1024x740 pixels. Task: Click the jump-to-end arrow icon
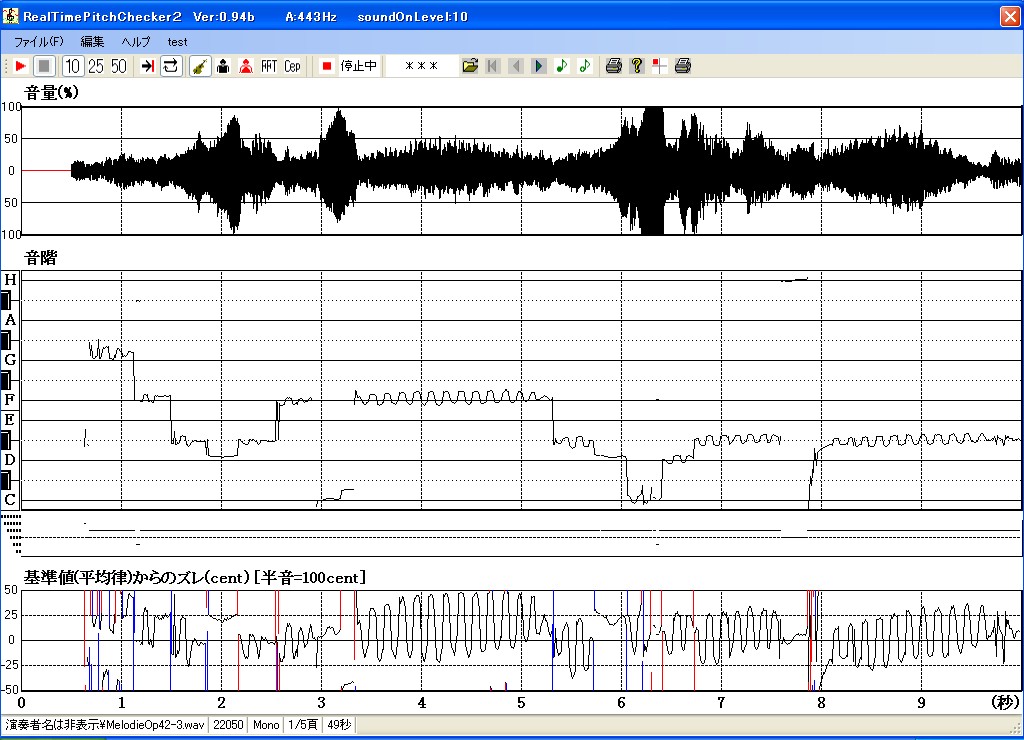148,66
